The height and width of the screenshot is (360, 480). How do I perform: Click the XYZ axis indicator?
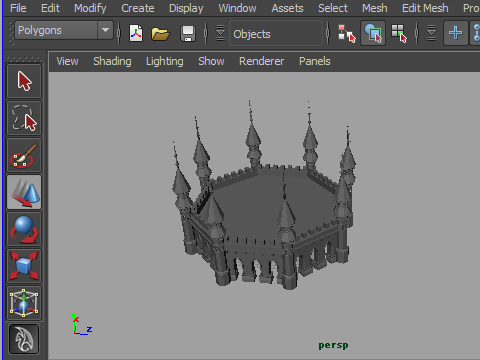point(81,324)
